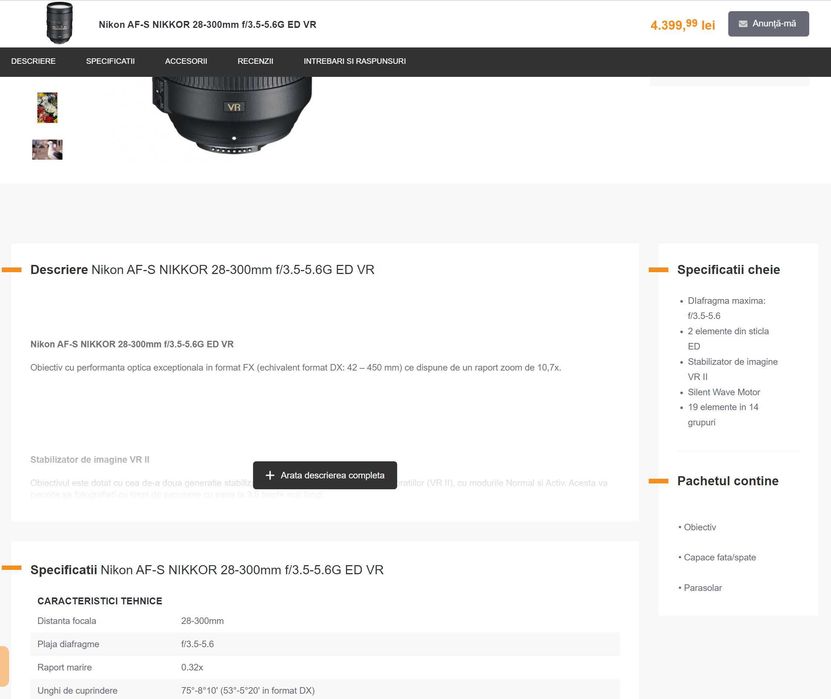Switch to the SPECIFICATII tab
Viewport: 831px width, 699px height.
[x=110, y=61]
